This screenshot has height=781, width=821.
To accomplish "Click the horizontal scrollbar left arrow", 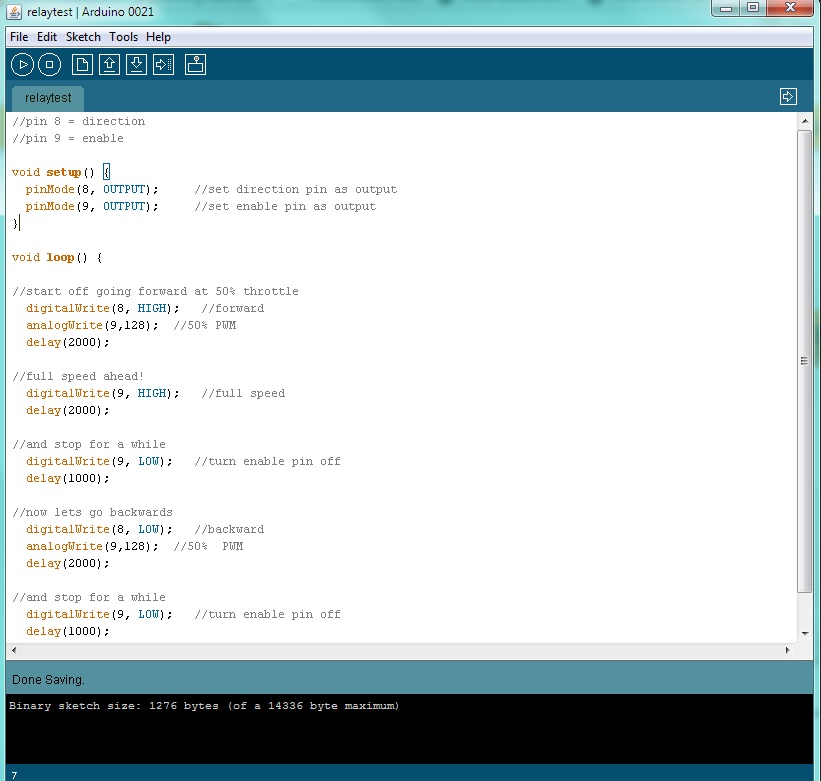I will 14,651.
